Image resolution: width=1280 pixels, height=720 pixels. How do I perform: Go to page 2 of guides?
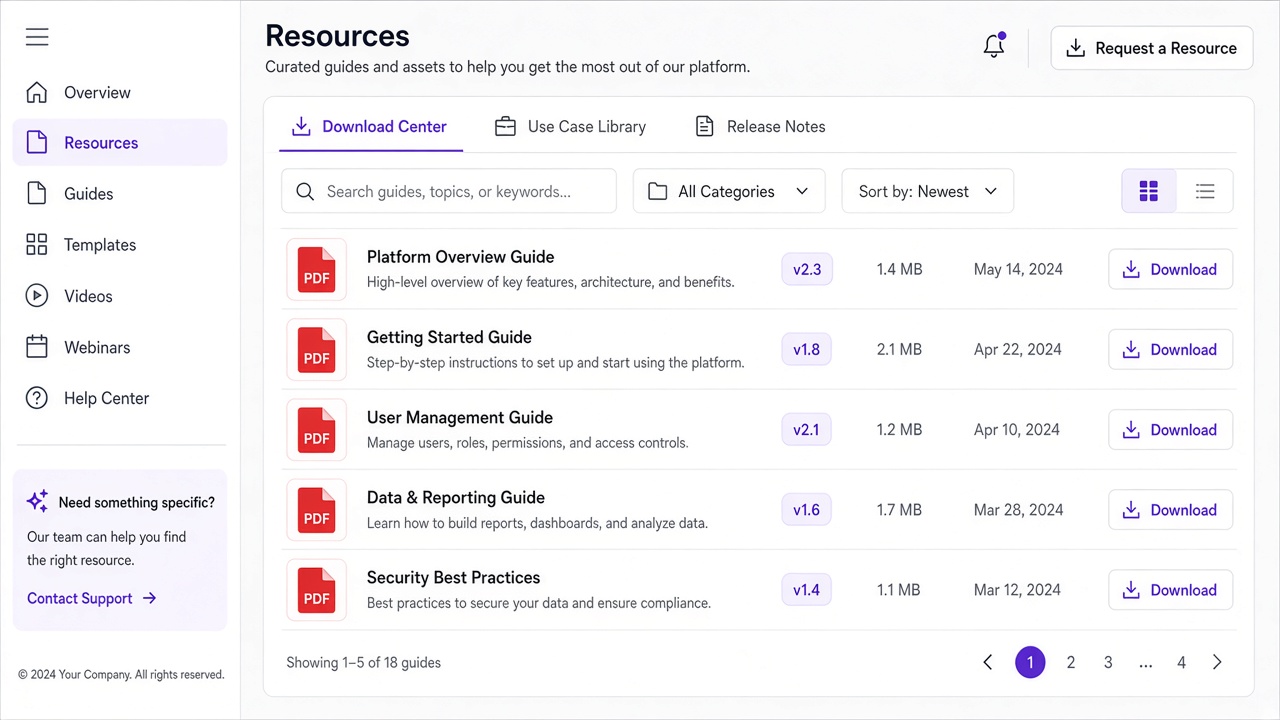click(x=1071, y=662)
